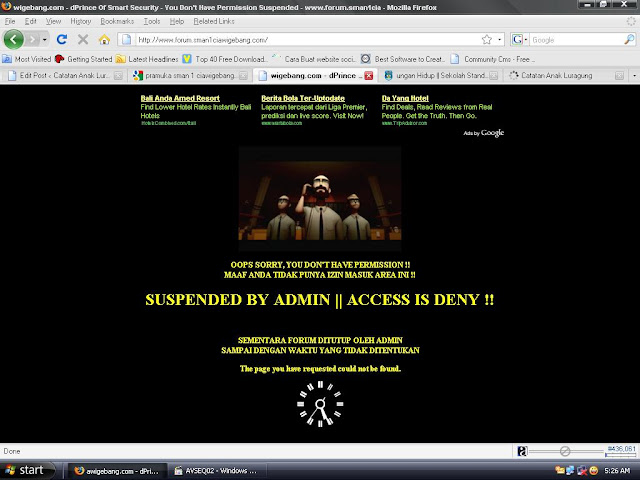The width and height of the screenshot is (640, 480).
Task: Close the ungan Hidup tab
Action: (493, 76)
